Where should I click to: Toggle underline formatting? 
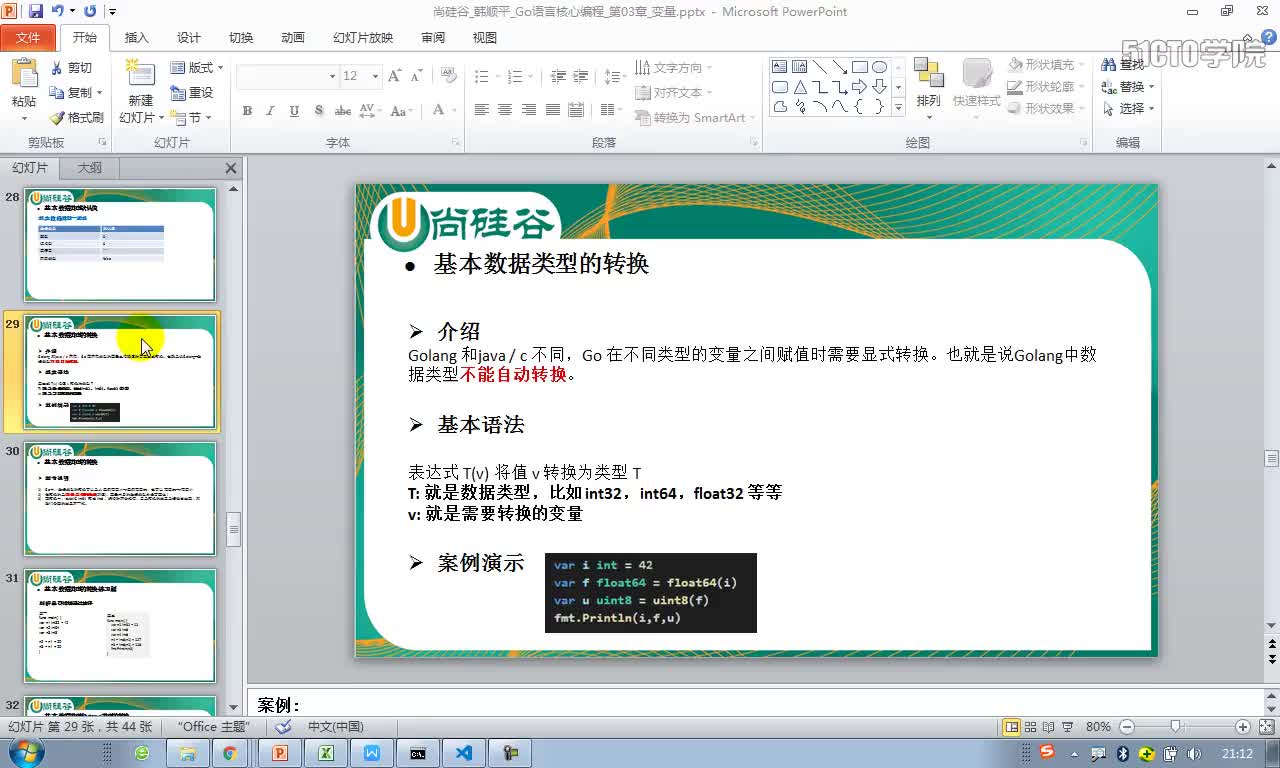coord(294,111)
